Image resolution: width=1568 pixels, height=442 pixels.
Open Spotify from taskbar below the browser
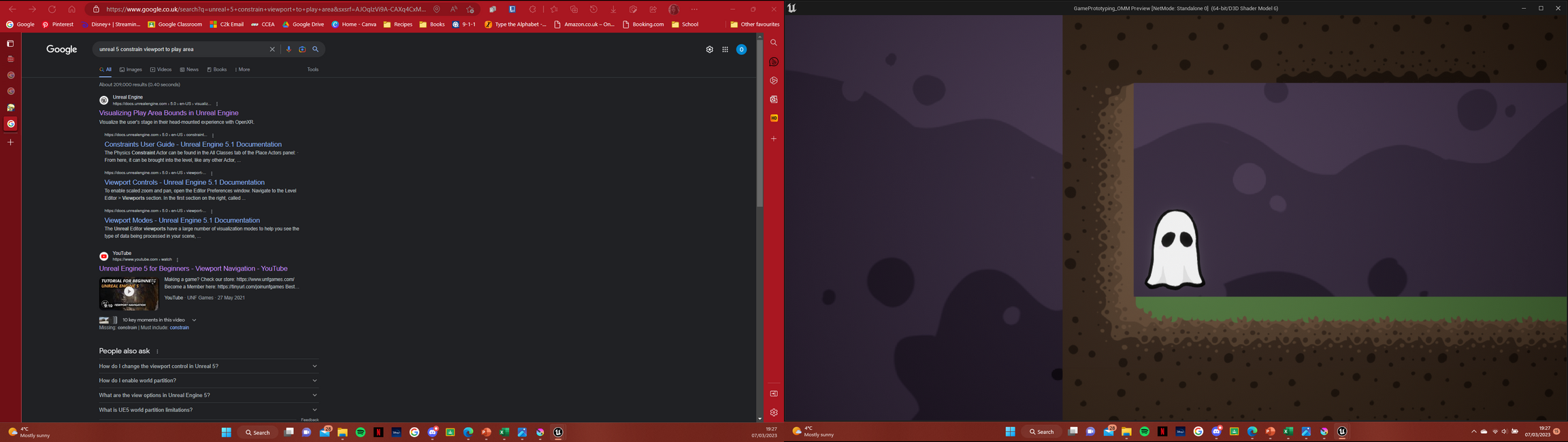pyautogui.click(x=361, y=432)
